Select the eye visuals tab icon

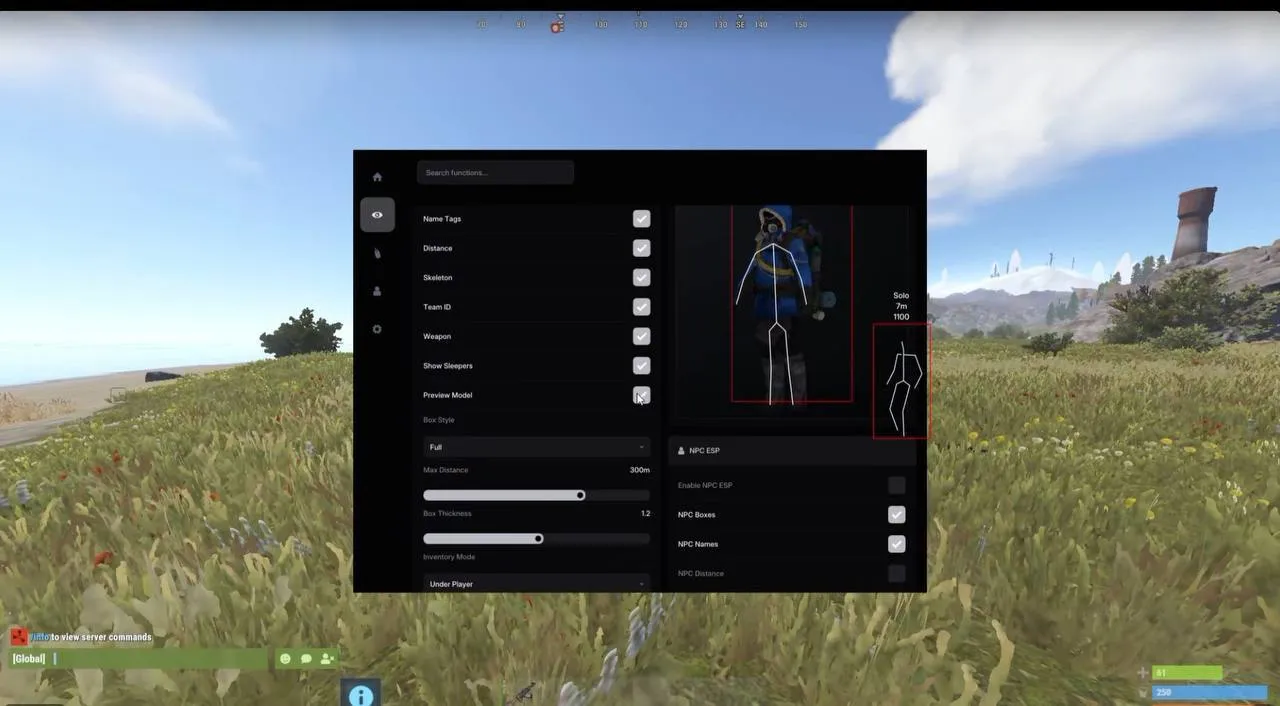[377, 215]
